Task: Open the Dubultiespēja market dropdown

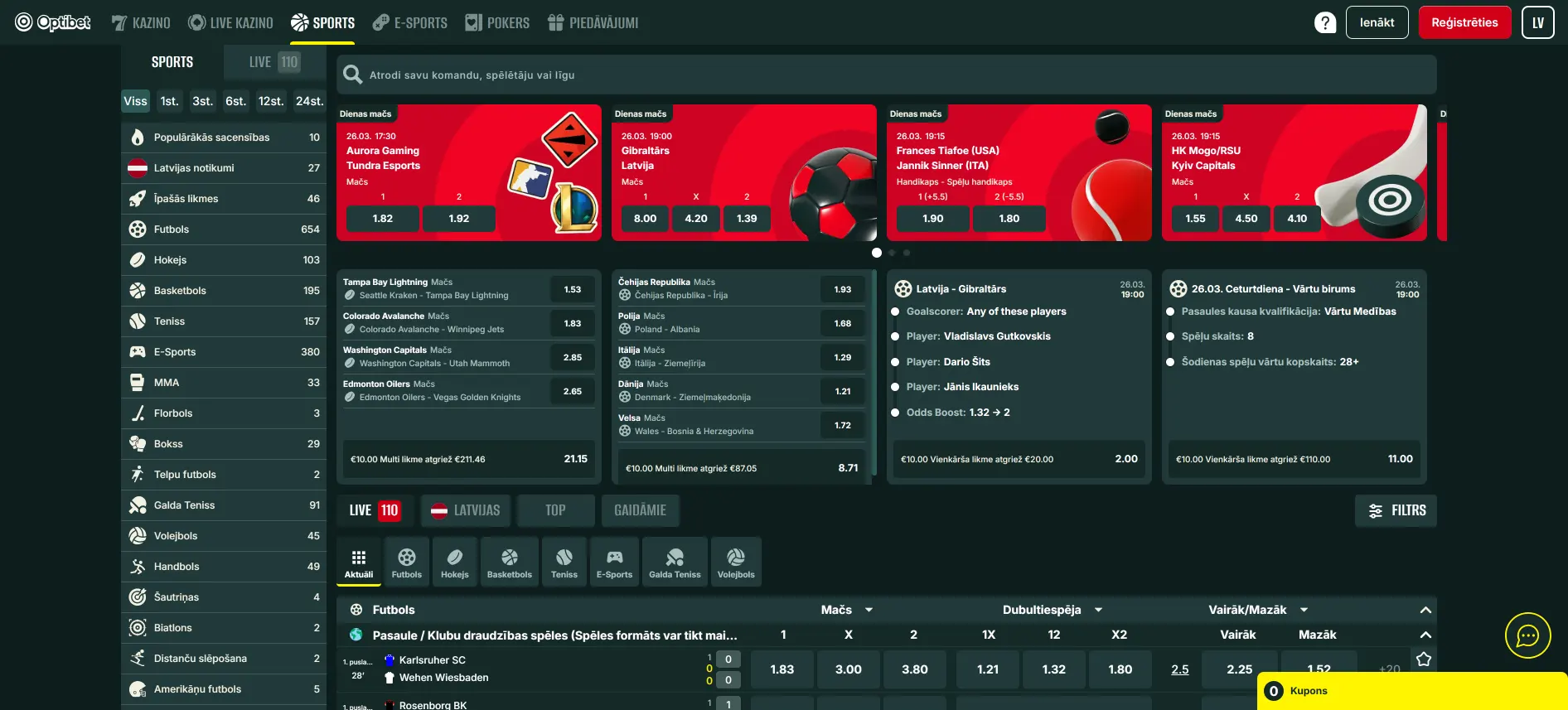Action: tap(1053, 610)
